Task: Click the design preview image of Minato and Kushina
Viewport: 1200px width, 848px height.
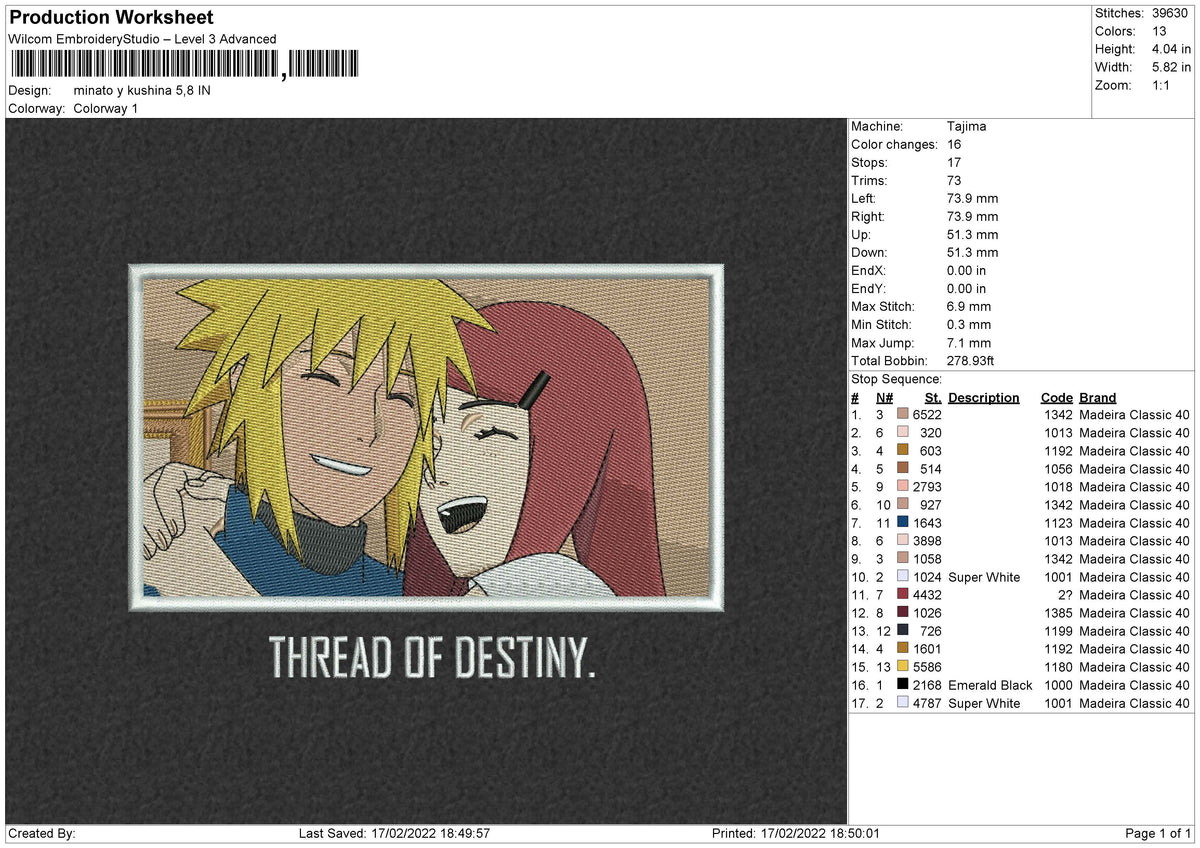Action: tap(426, 437)
